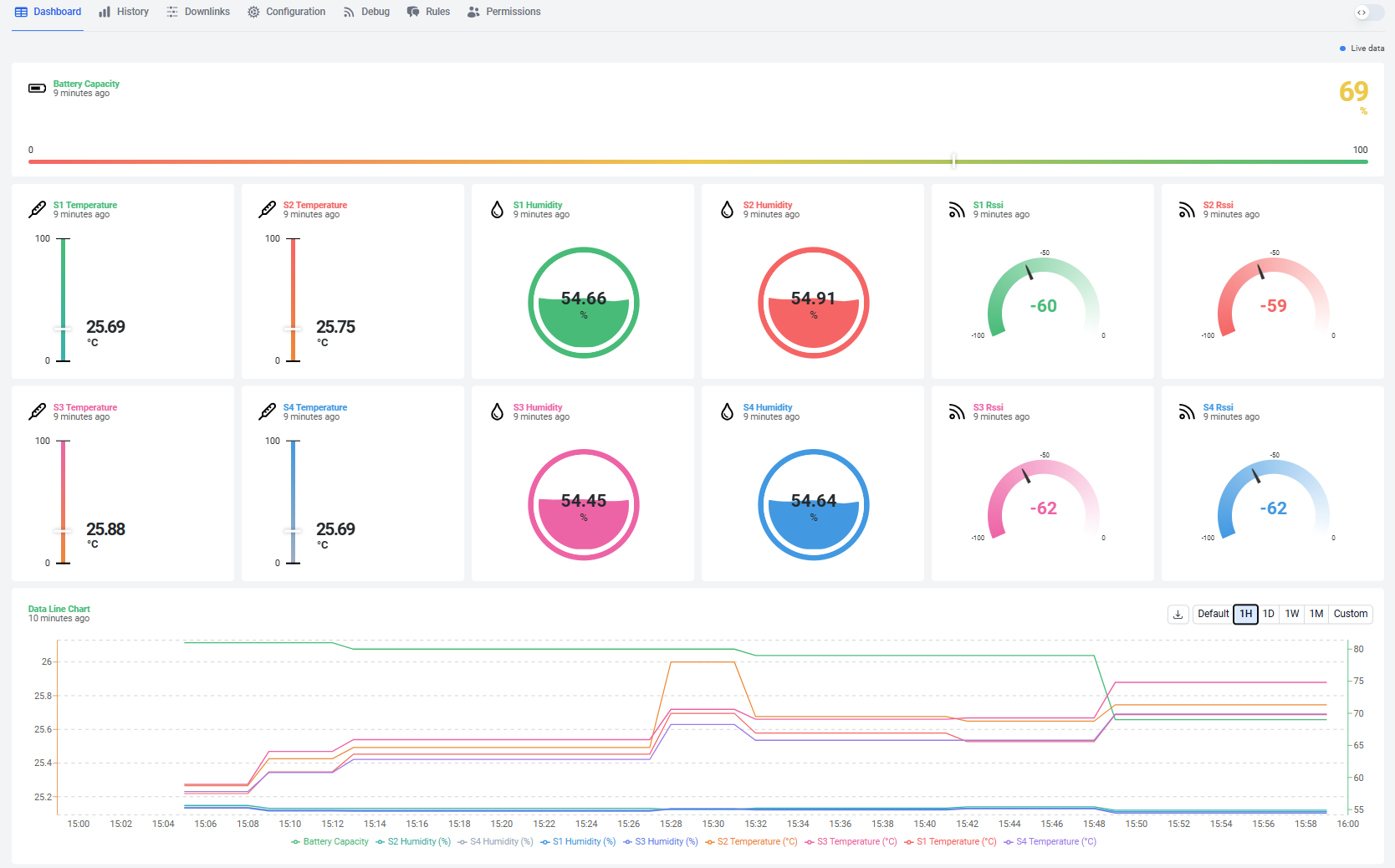The height and width of the screenshot is (868, 1395).
Task: Click the S3 Humidity droplet icon
Action: 497,411
